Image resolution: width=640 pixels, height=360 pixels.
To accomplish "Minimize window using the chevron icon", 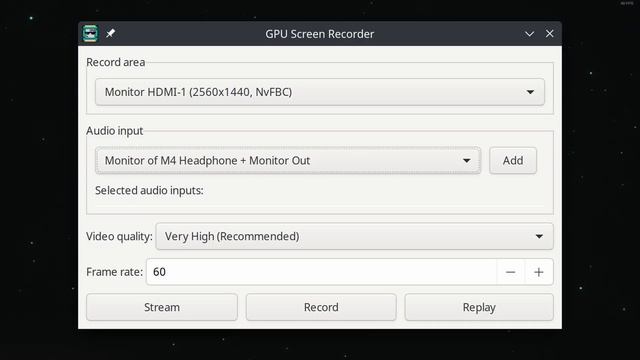I will point(529,34).
